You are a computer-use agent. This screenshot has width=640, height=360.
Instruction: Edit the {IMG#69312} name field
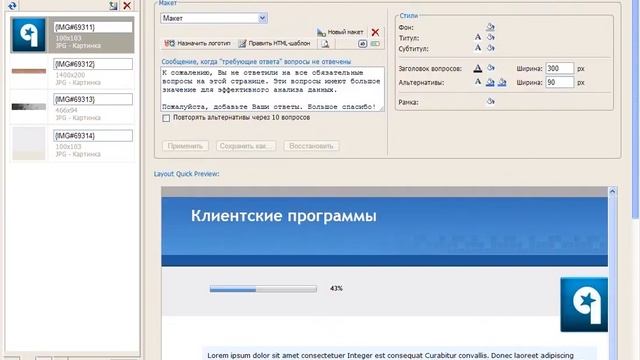[x=93, y=64]
